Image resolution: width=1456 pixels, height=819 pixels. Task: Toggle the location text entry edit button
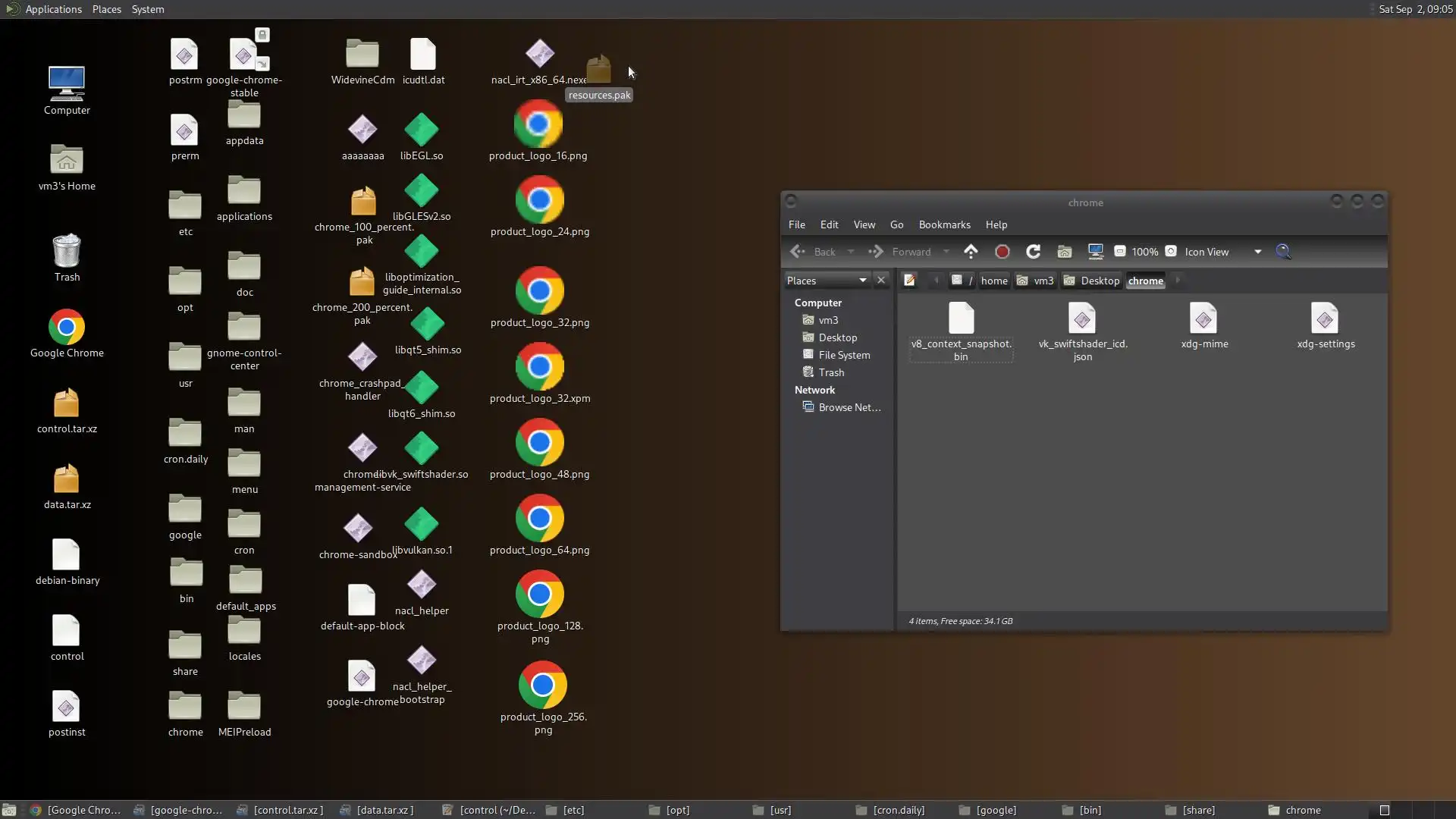click(x=909, y=281)
